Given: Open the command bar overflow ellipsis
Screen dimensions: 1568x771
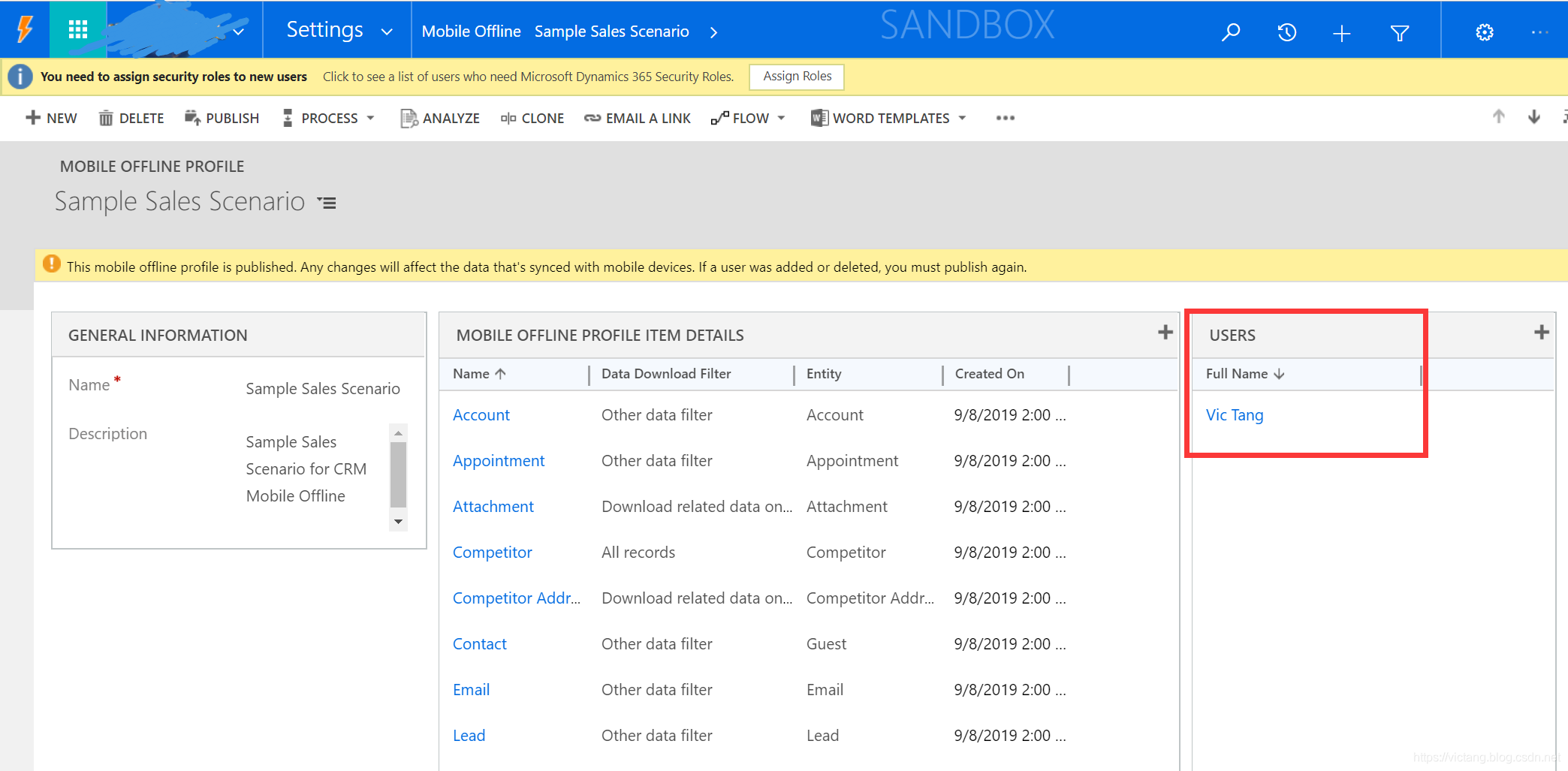Looking at the screenshot, I should pos(1006,118).
